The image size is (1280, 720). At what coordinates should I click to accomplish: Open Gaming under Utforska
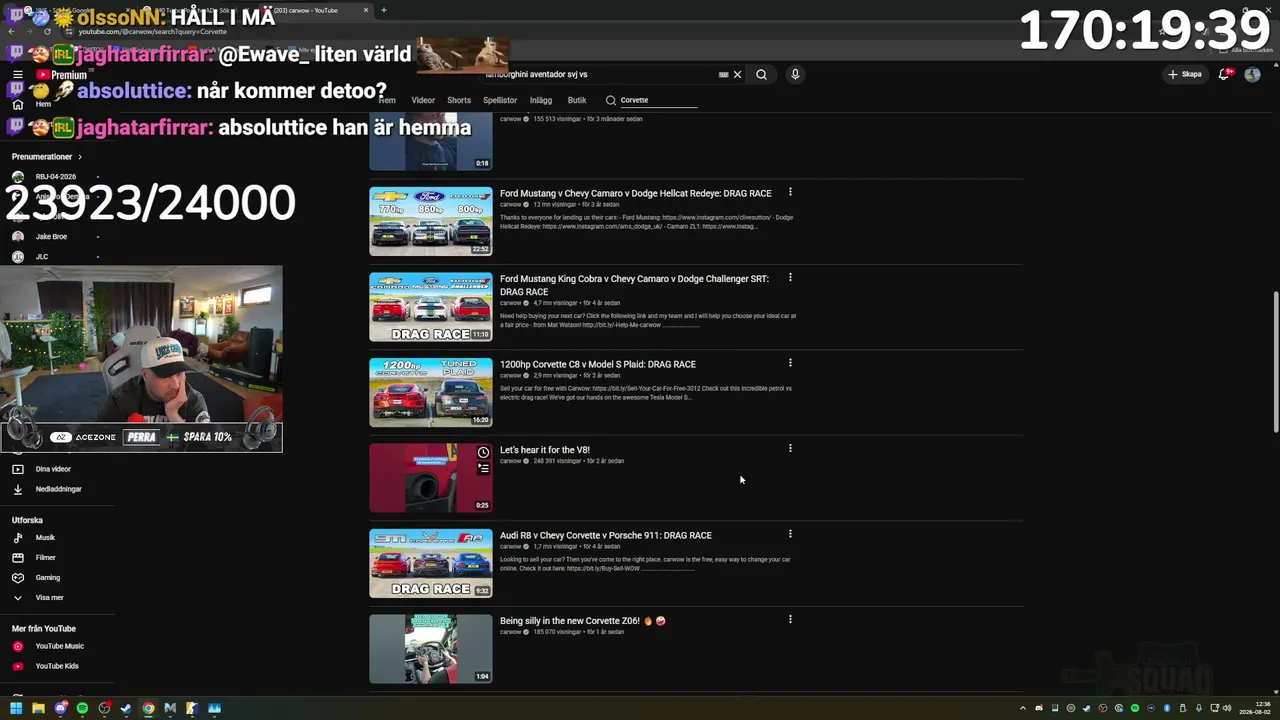(x=48, y=578)
